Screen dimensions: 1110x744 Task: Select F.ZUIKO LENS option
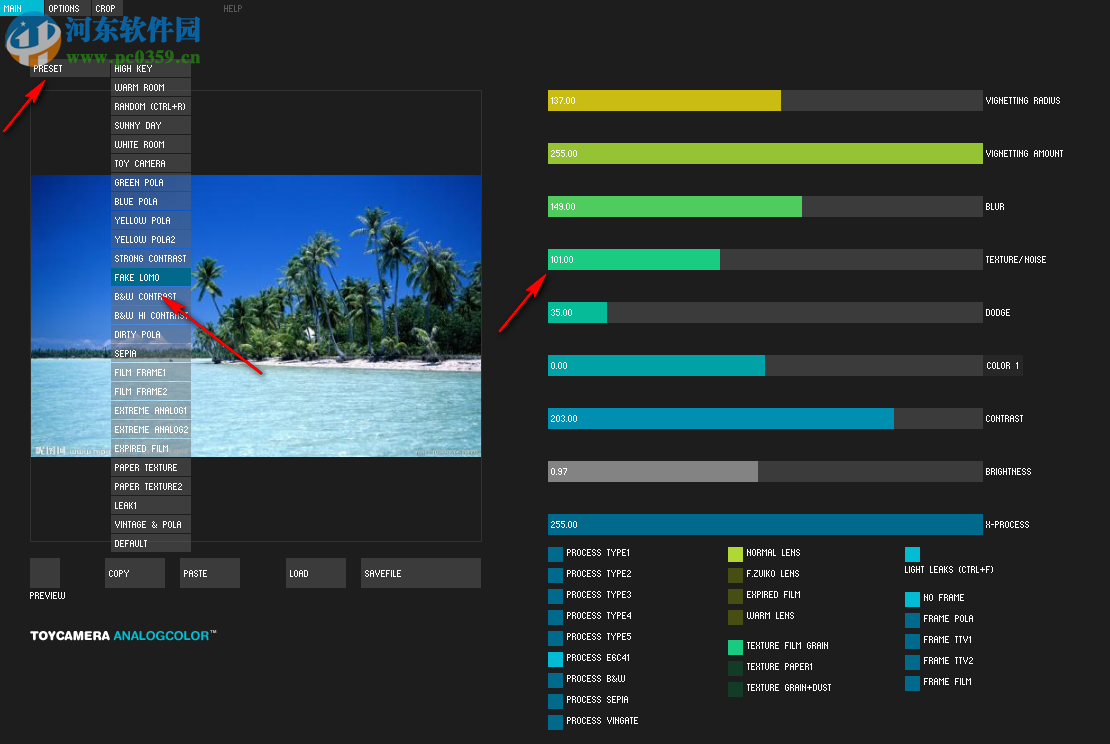(736, 575)
